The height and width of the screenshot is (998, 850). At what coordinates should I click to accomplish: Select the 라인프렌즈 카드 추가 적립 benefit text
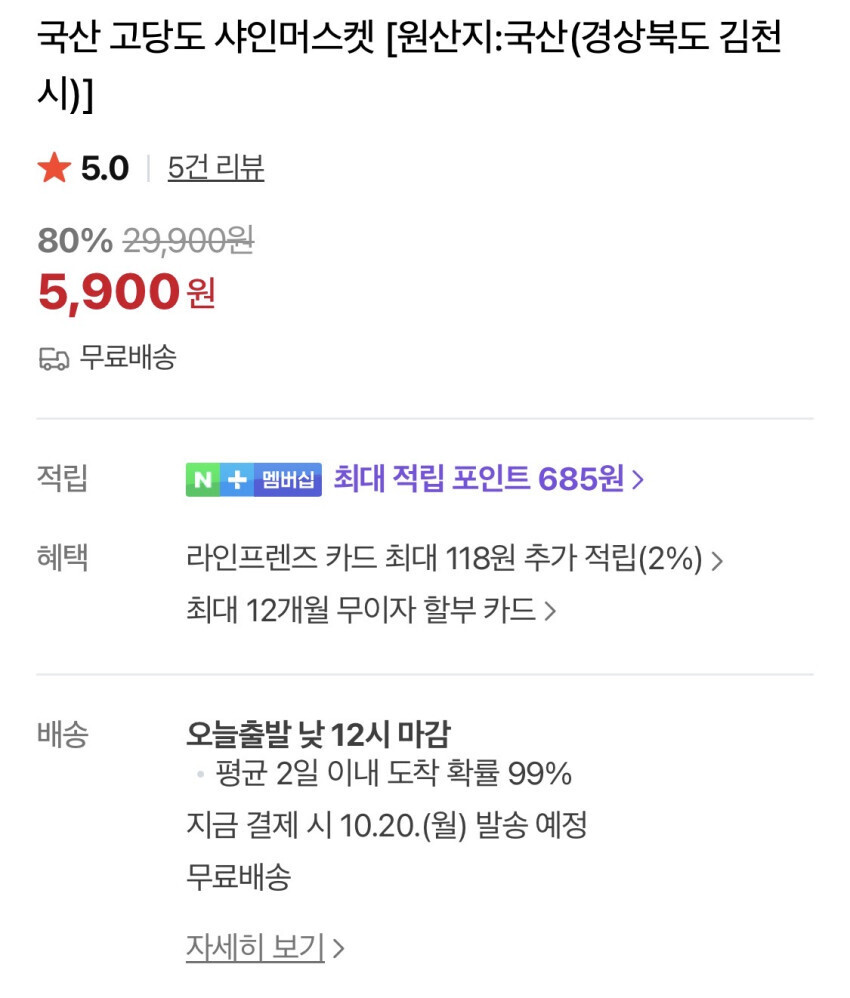[x=444, y=559]
